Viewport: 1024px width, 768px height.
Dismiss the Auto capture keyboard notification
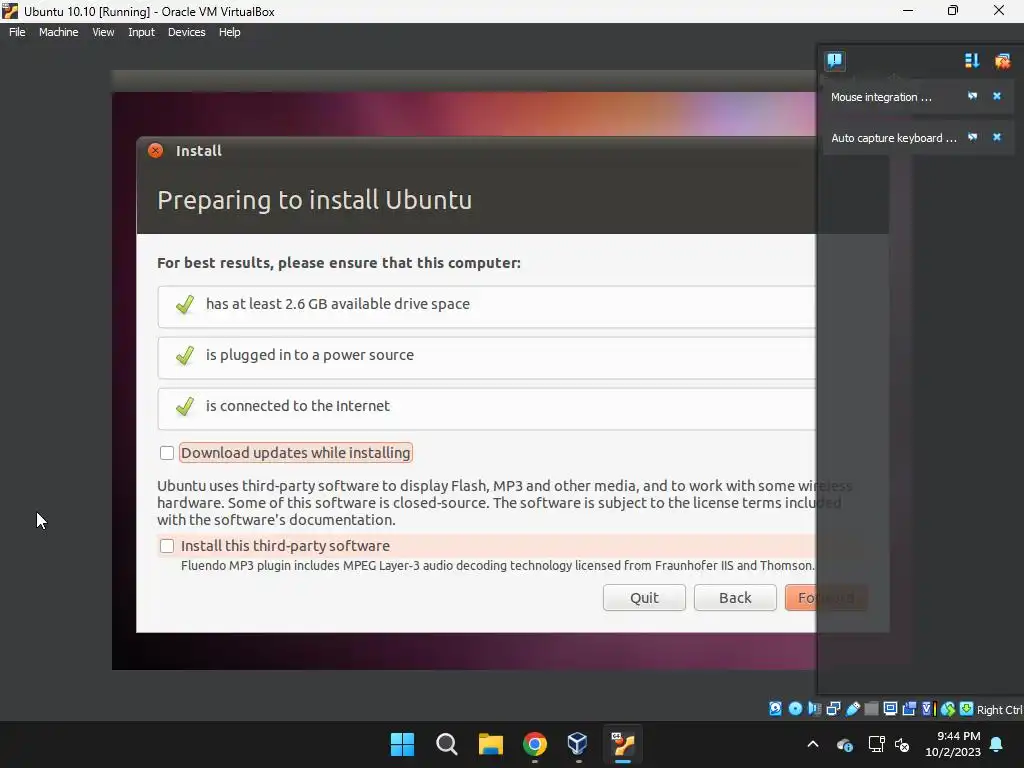point(997,137)
